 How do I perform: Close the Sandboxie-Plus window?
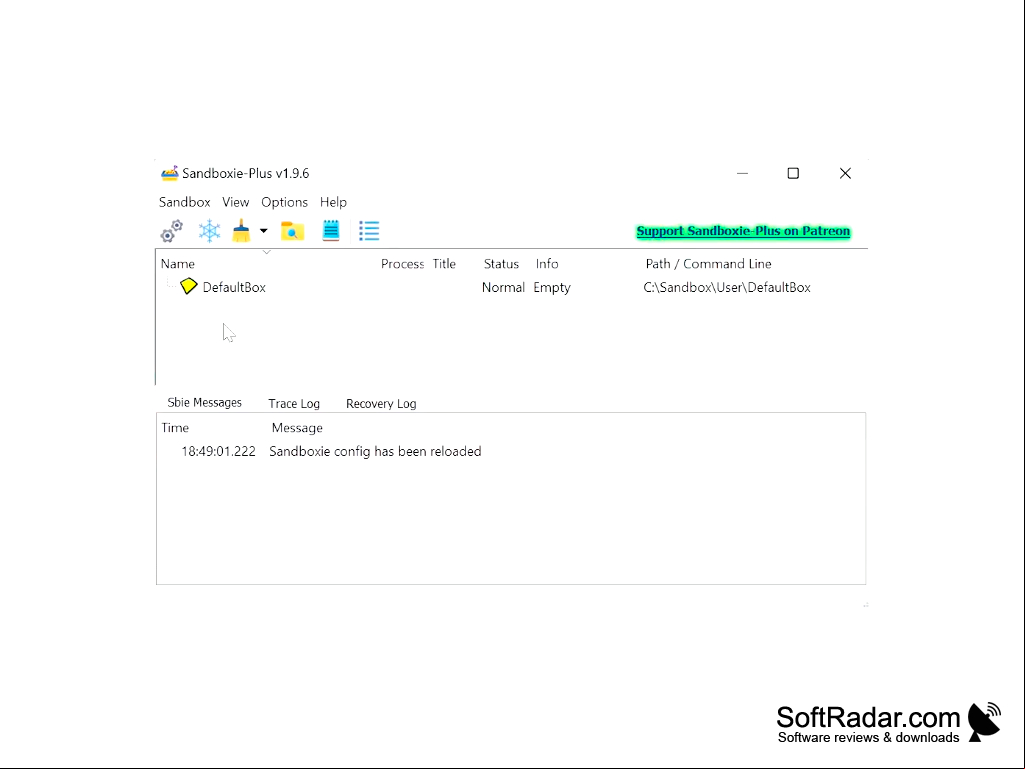845,173
